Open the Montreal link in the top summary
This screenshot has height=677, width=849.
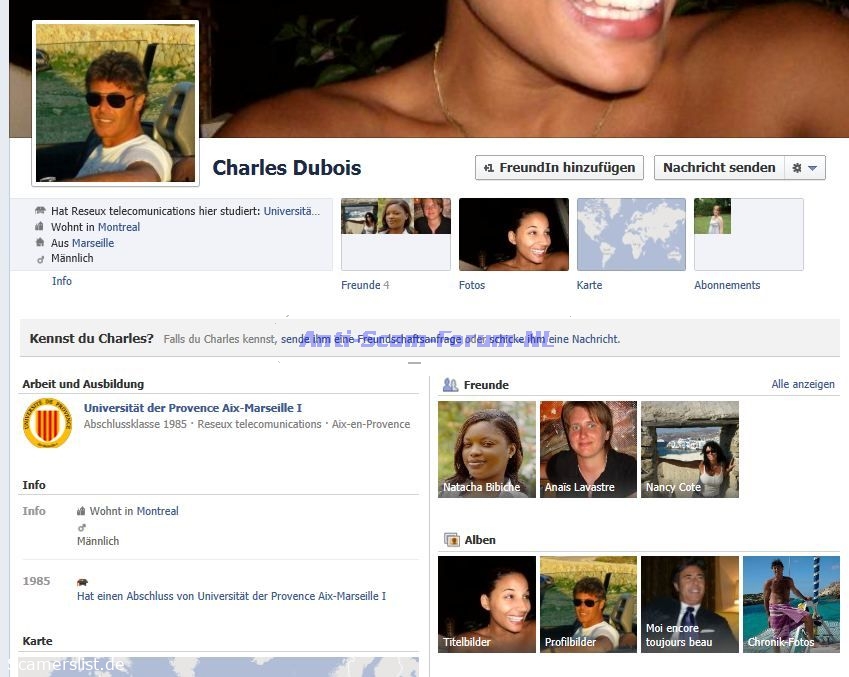(118, 227)
